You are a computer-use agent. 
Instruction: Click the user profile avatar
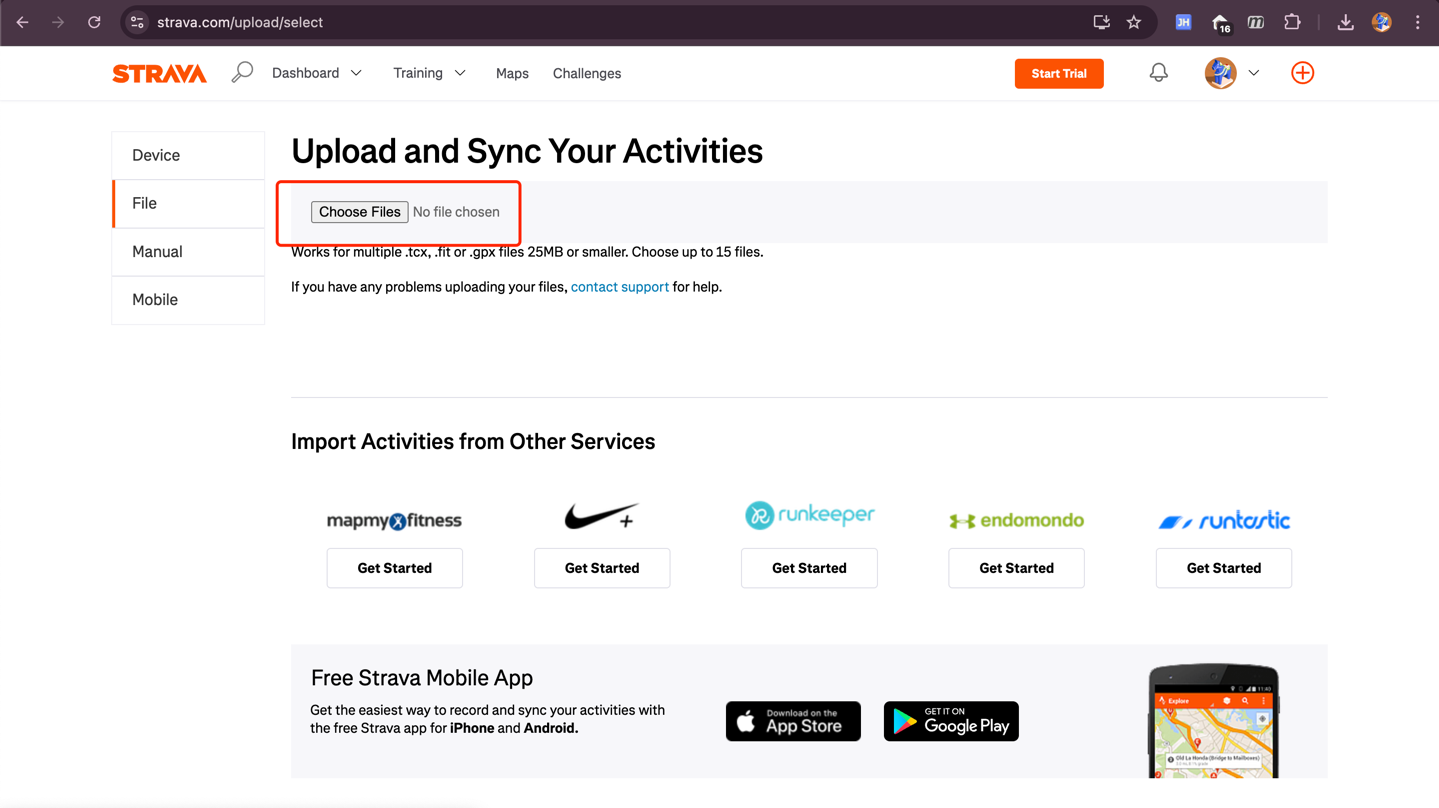pos(1220,73)
